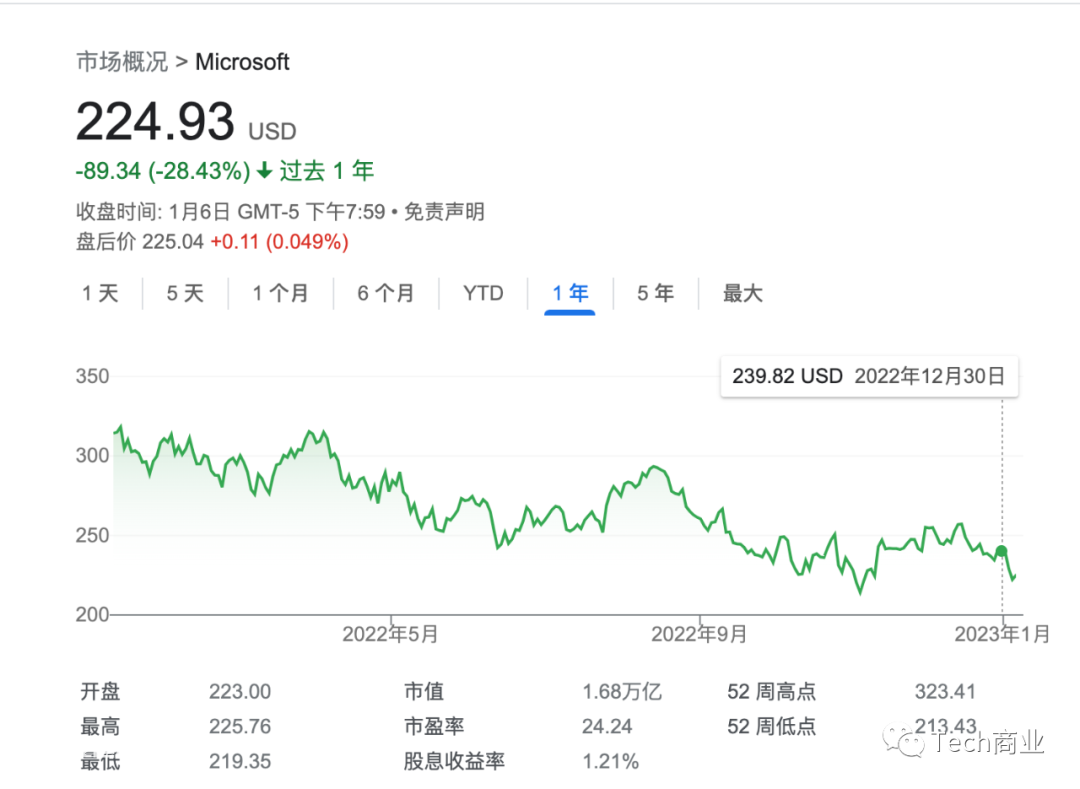The image size is (1080, 789).
Task: Click the 52 周高点 label
Action: 771,691
